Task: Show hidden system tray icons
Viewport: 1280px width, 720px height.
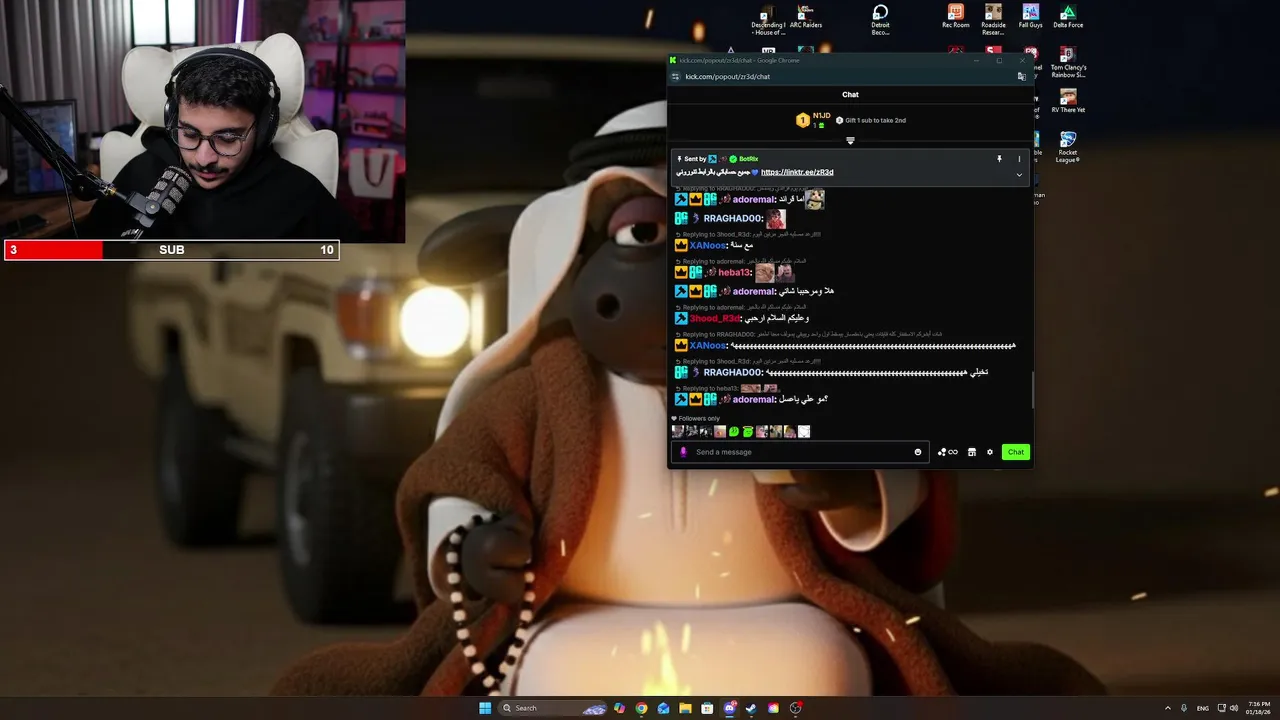Action: pos(1167,708)
